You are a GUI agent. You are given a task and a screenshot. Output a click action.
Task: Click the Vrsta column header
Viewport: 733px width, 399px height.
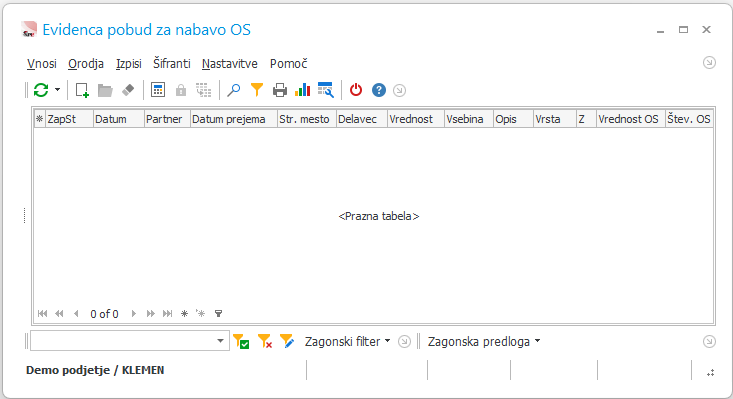click(554, 119)
